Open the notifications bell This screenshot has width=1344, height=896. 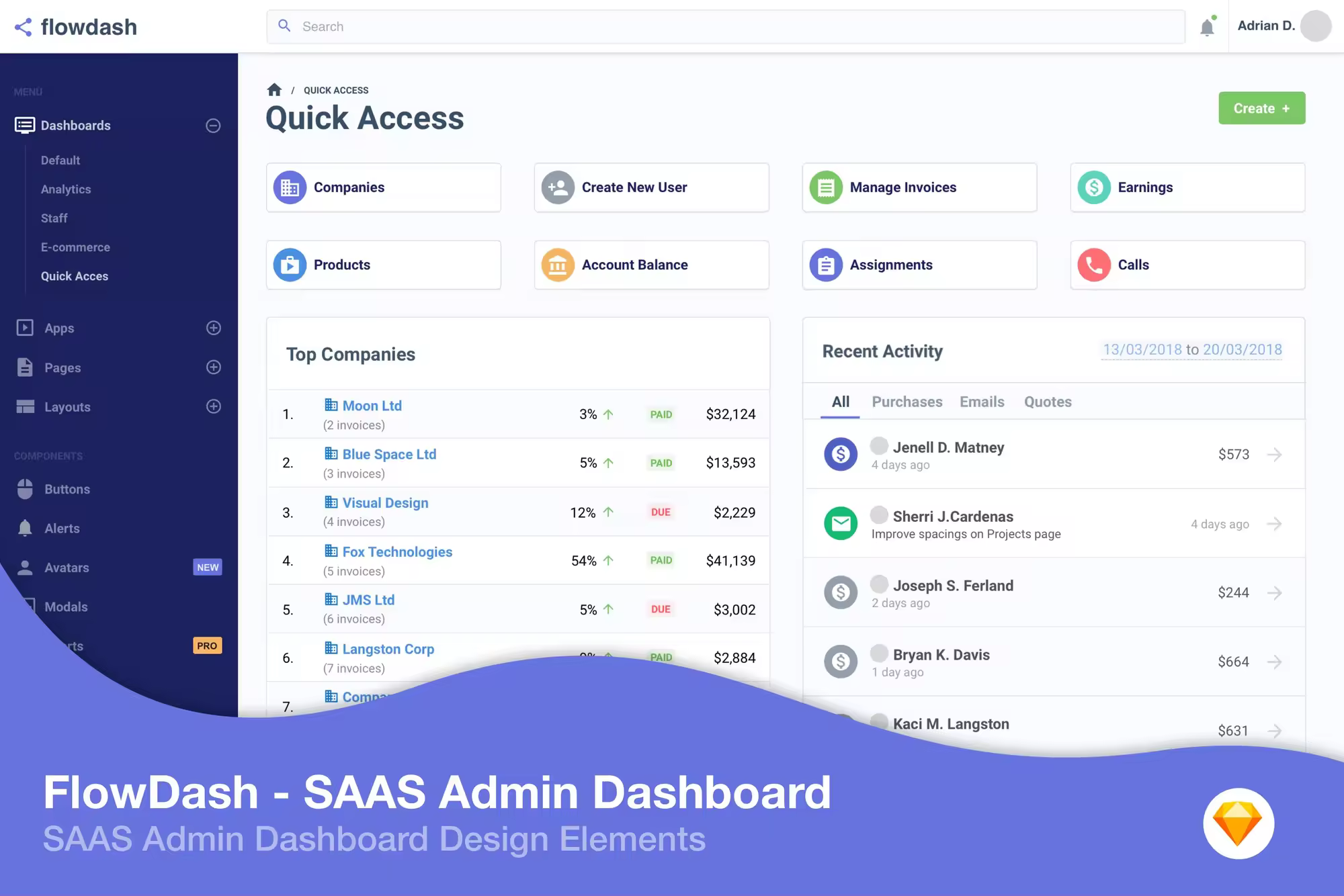1207,27
